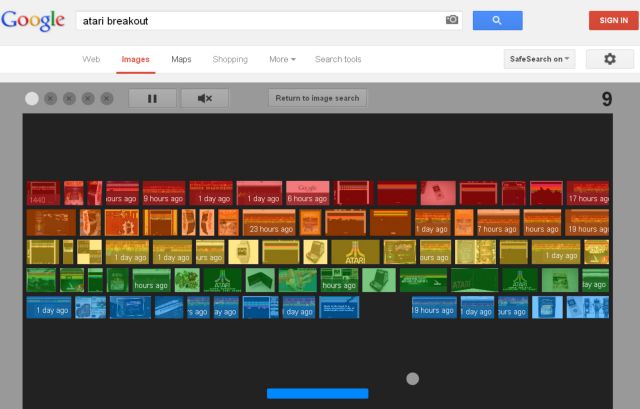Click the orange brick labeled 7 hours ago
Screen dimensions: 640x409
click(498, 222)
